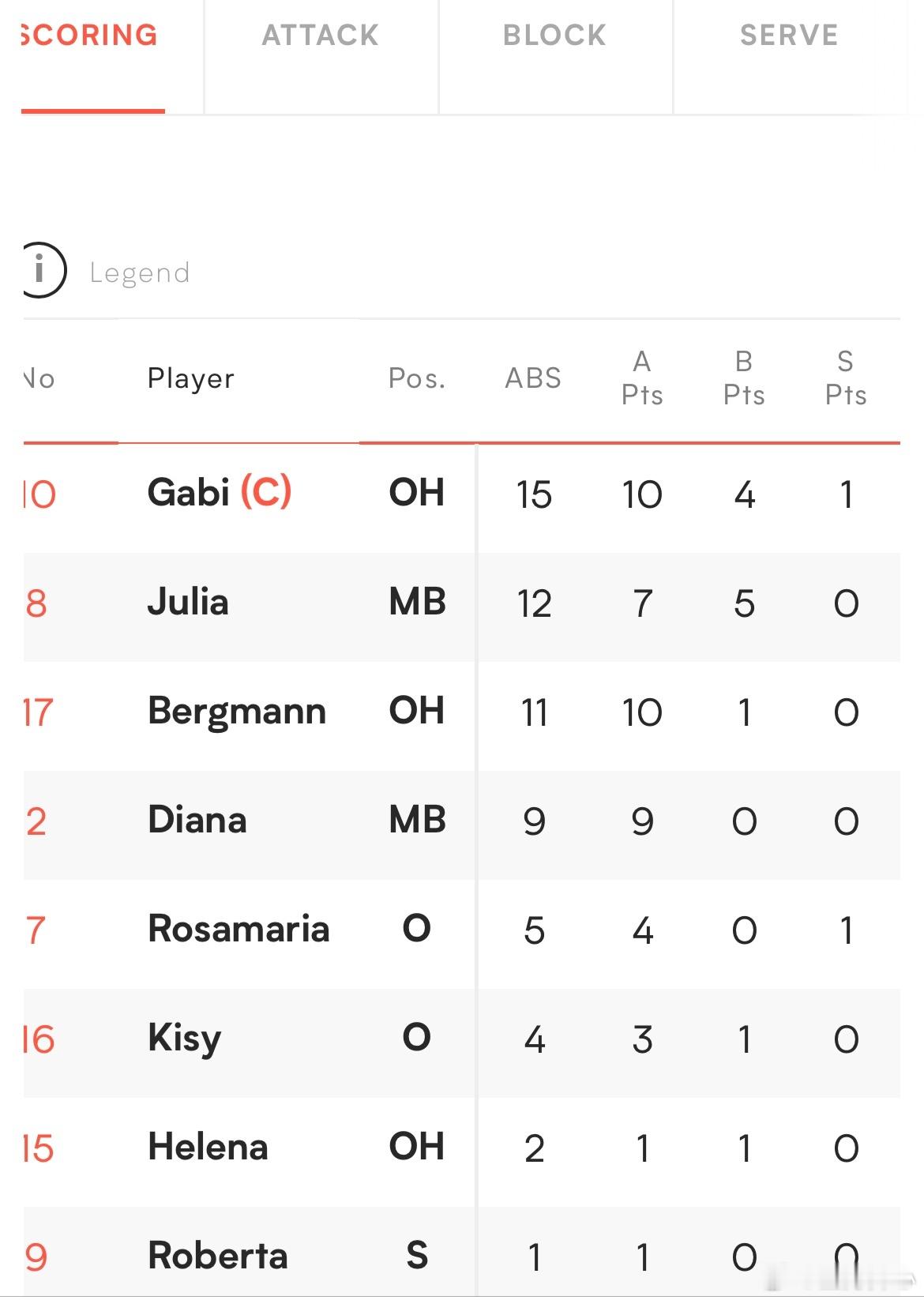
Task: Click the Pos. column header
Action: point(417,378)
